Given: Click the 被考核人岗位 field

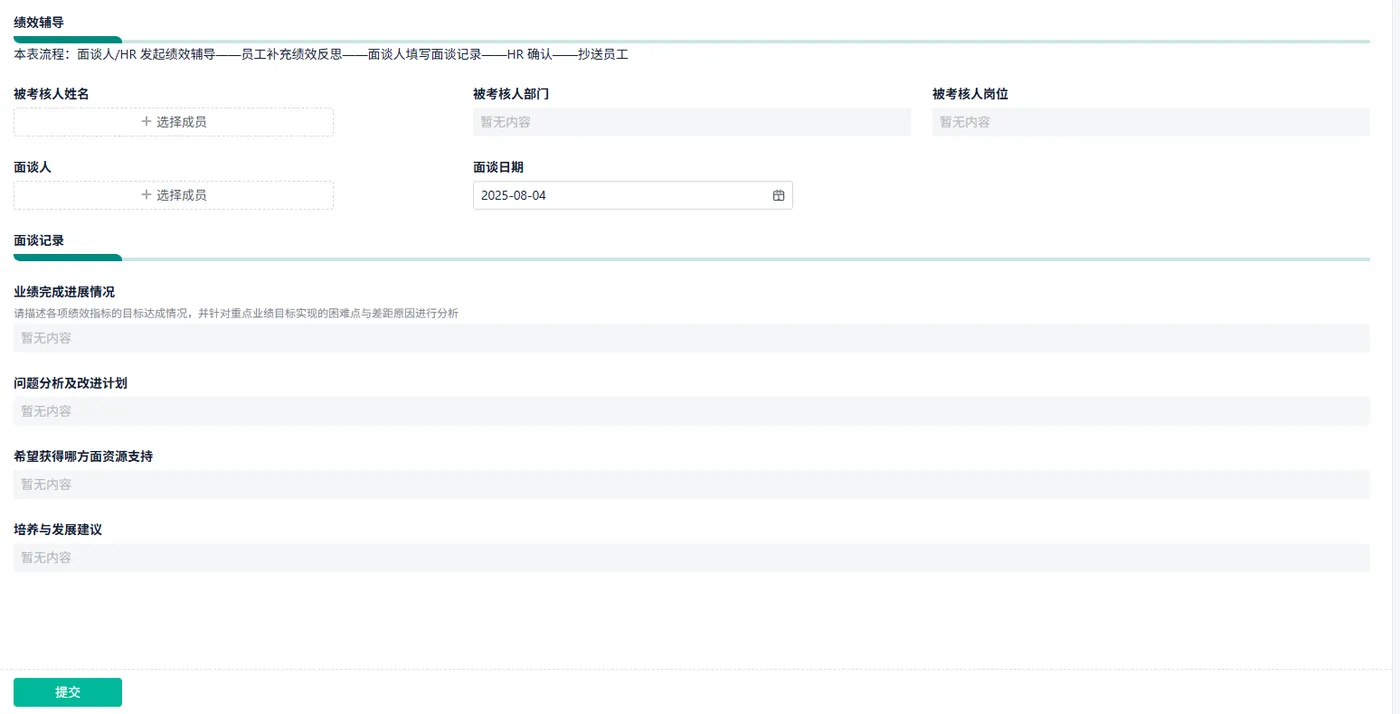Looking at the screenshot, I should pos(1151,122).
